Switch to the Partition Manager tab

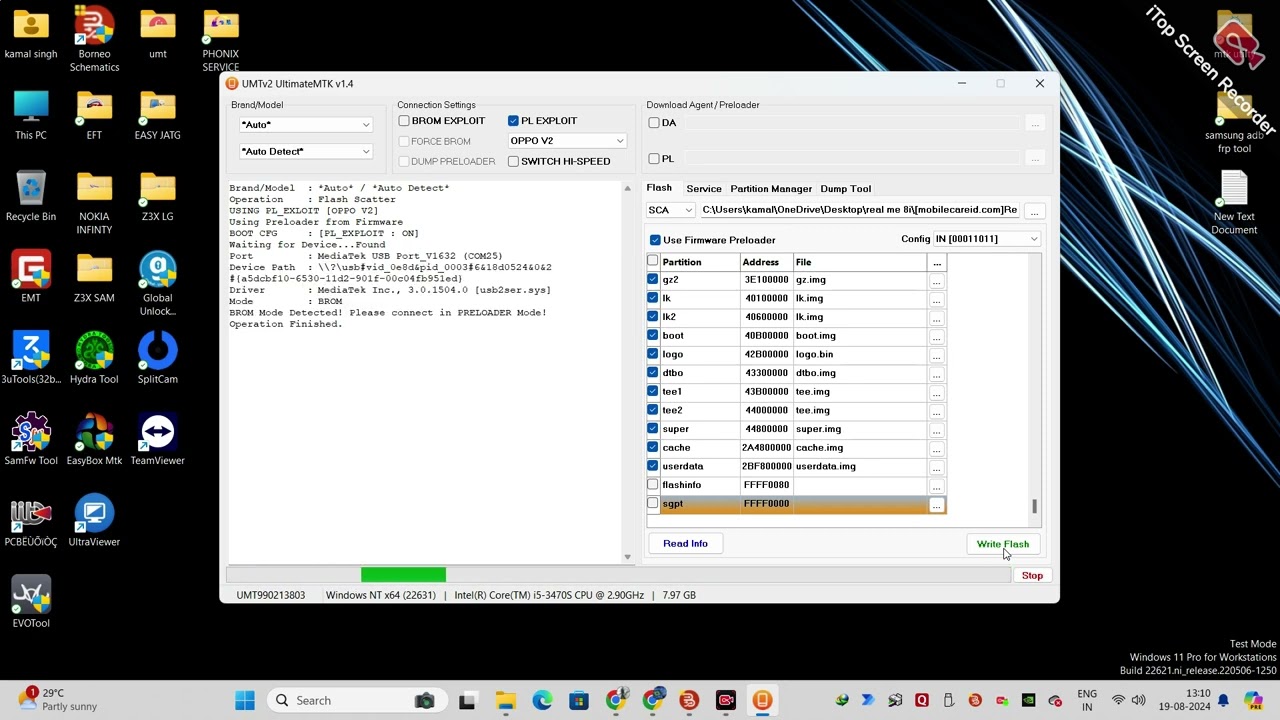pyautogui.click(x=771, y=189)
